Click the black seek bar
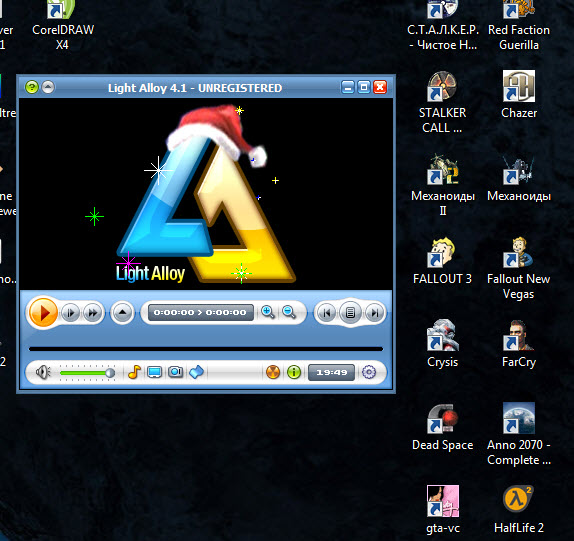 (206, 349)
